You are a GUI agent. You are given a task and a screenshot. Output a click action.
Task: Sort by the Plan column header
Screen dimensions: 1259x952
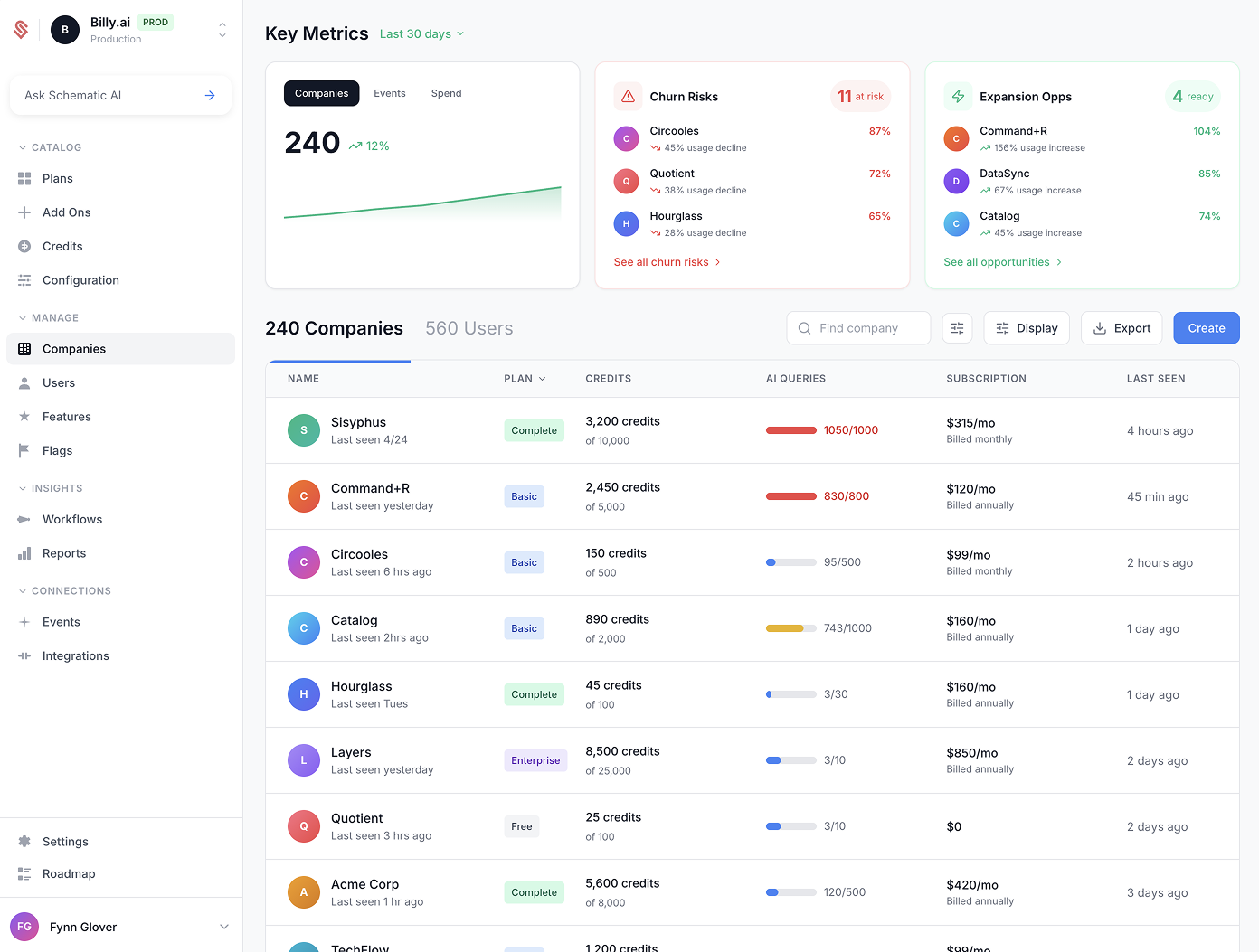[525, 379]
